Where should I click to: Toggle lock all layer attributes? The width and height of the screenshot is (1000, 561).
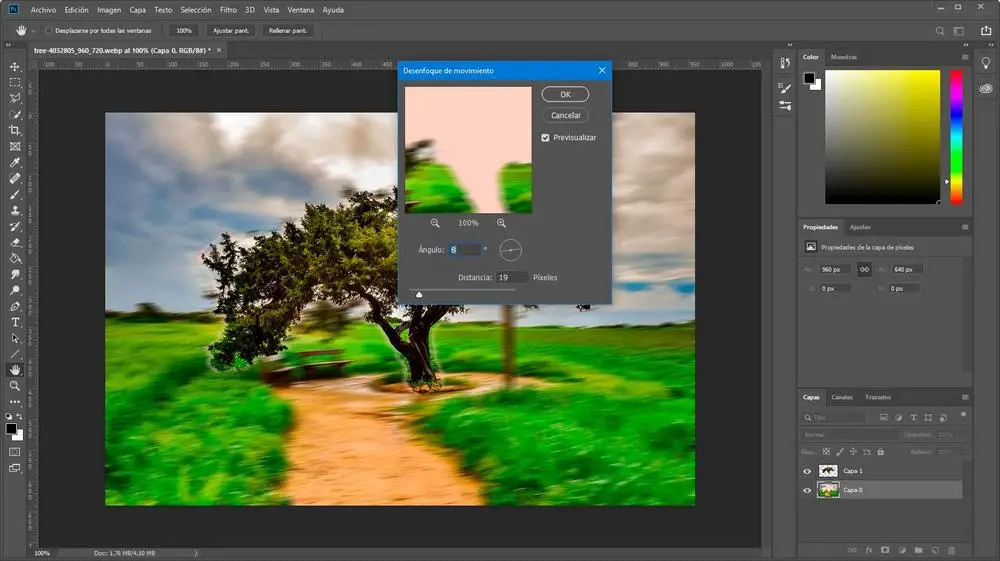[x=881, y=452]
